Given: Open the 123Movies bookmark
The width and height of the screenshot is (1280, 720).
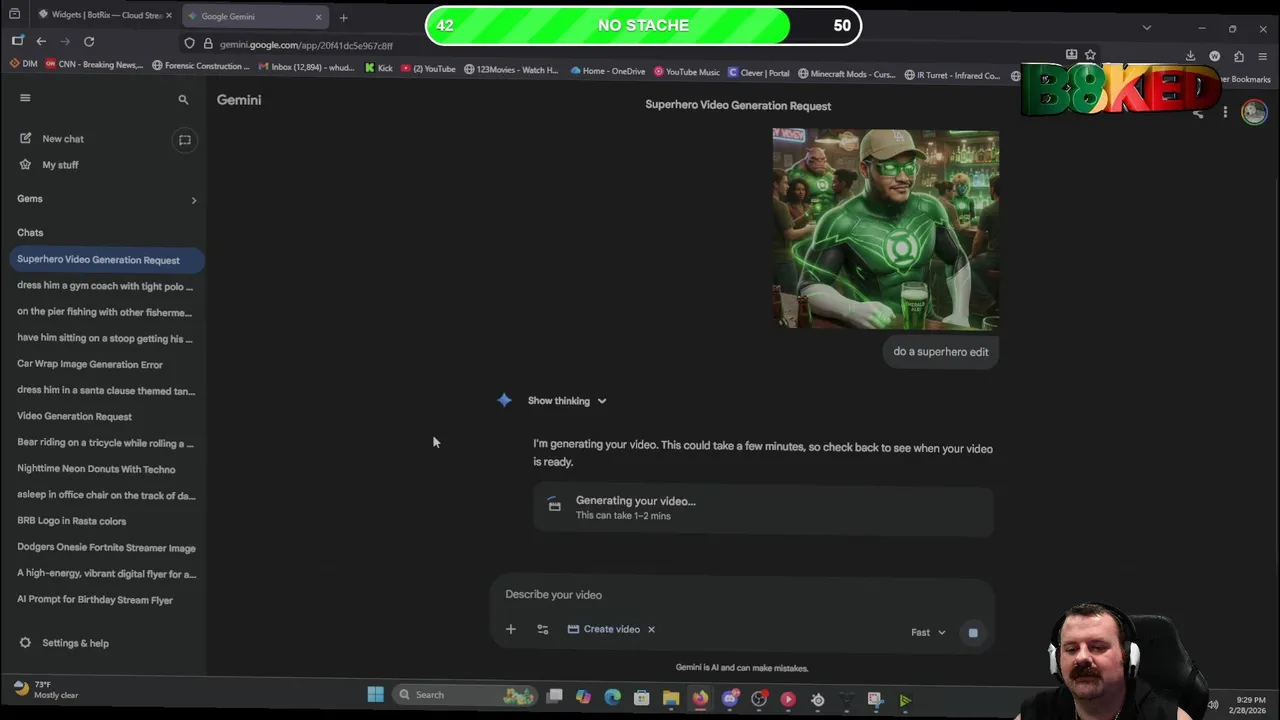Looking at the screenshot, I should tap(511, 70).
